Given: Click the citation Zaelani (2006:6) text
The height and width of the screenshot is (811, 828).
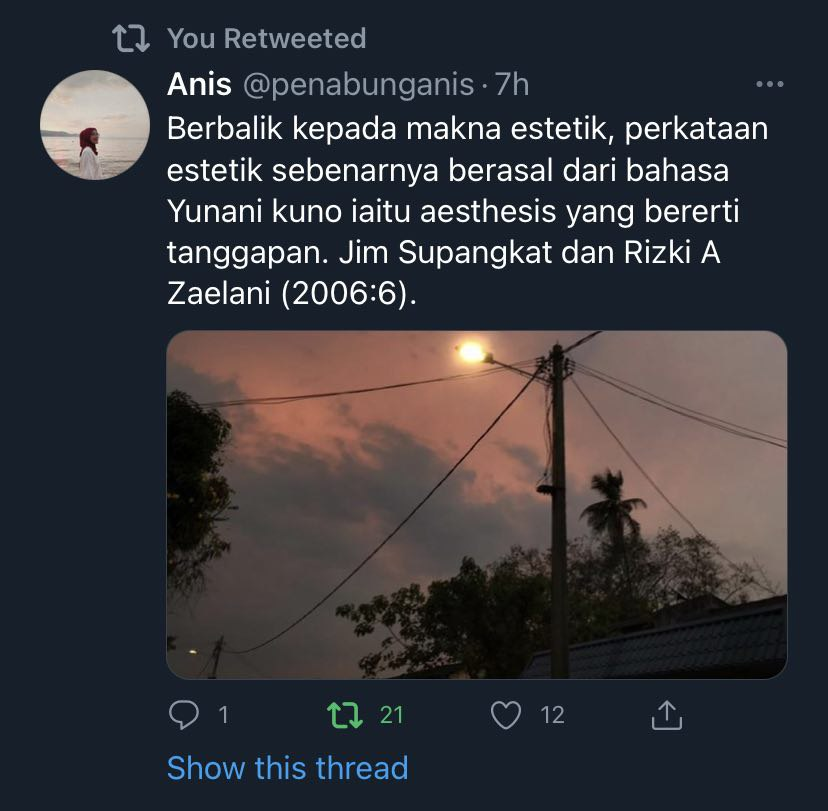Looking at the screenshot, I should tap(291, 294).
